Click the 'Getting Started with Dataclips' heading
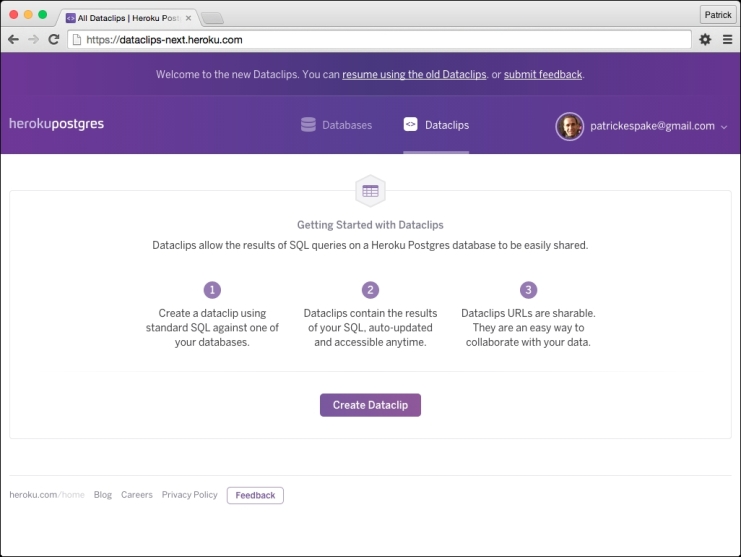 370,225
